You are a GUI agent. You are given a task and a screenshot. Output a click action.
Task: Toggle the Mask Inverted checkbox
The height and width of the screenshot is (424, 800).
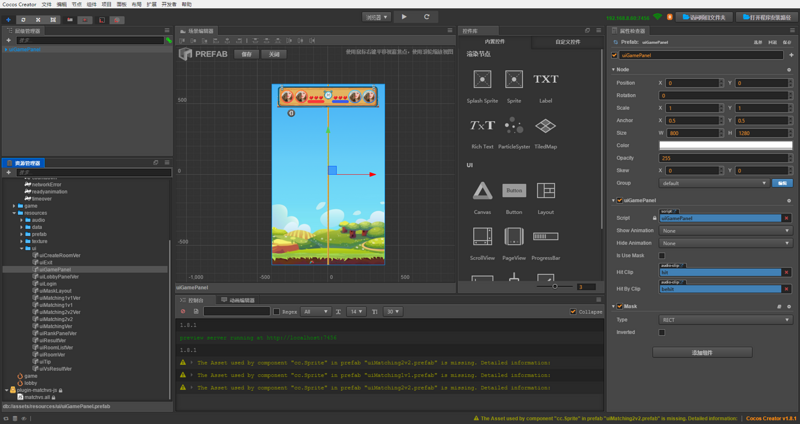662,332
